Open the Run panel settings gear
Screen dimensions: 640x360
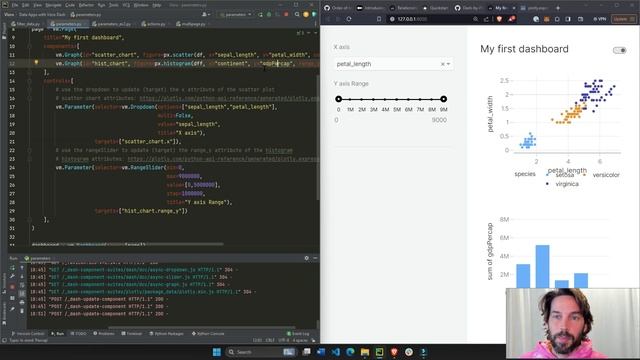[307, 258]
